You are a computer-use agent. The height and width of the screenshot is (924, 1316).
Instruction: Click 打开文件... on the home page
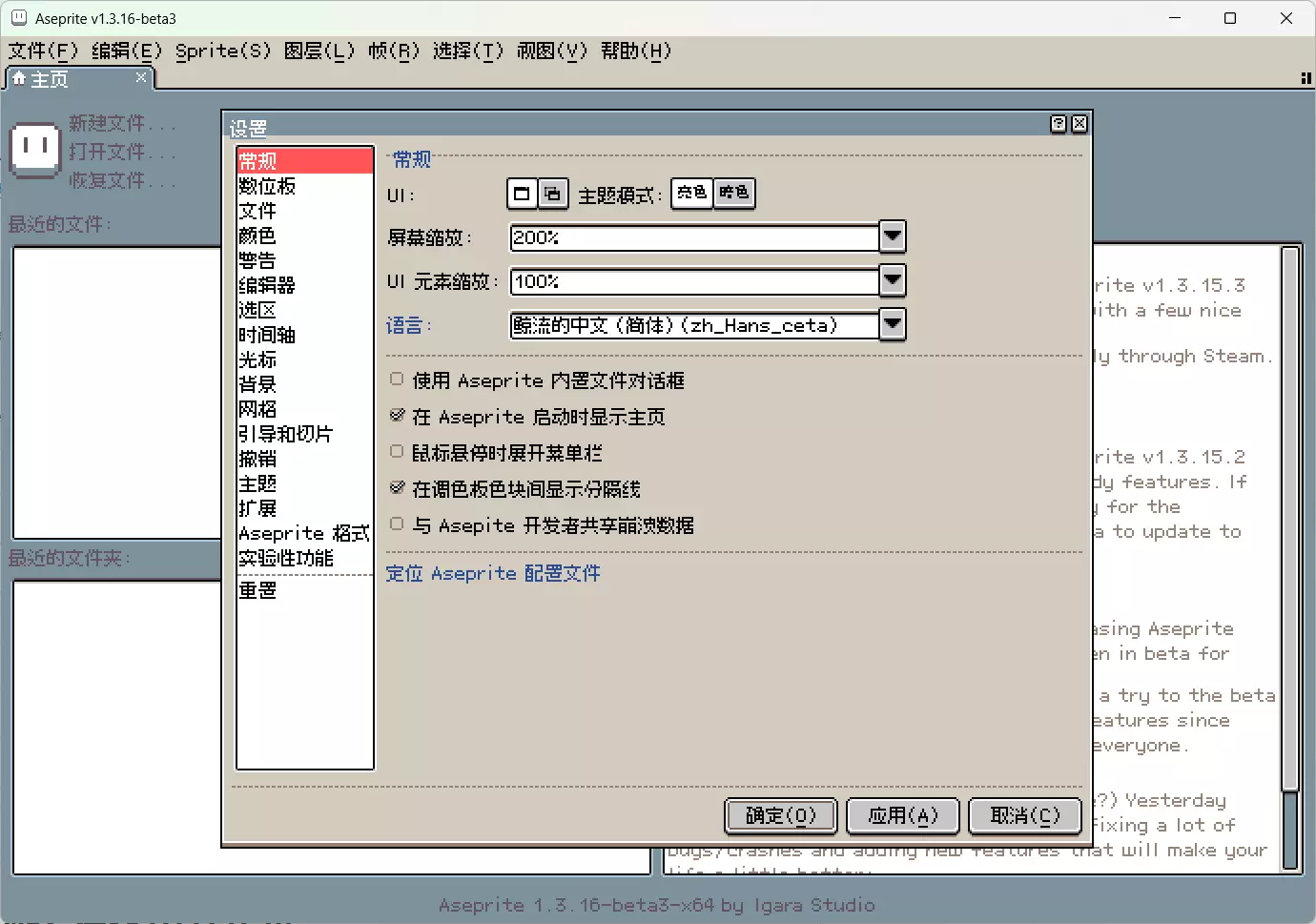tap(122, 152)
